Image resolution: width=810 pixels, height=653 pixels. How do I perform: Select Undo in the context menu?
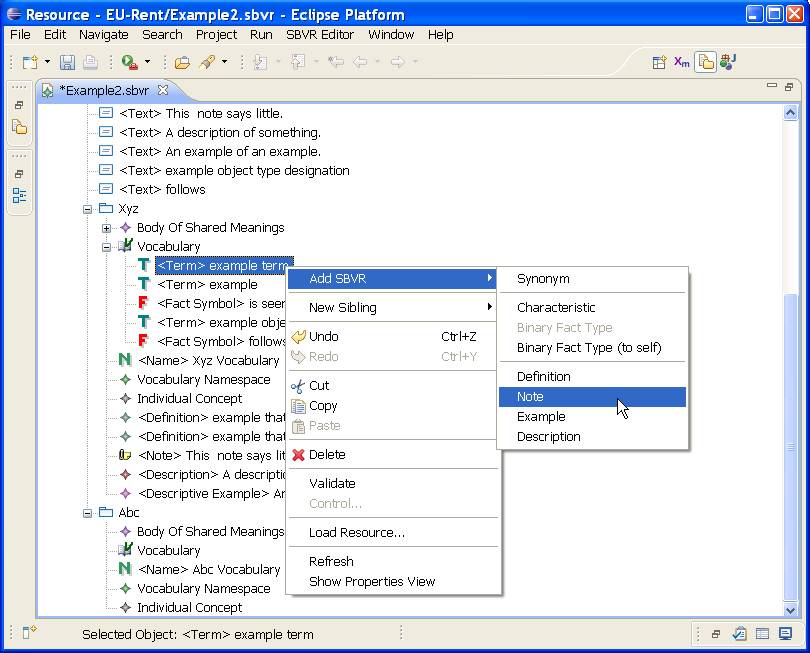click(x=393, y=337)
